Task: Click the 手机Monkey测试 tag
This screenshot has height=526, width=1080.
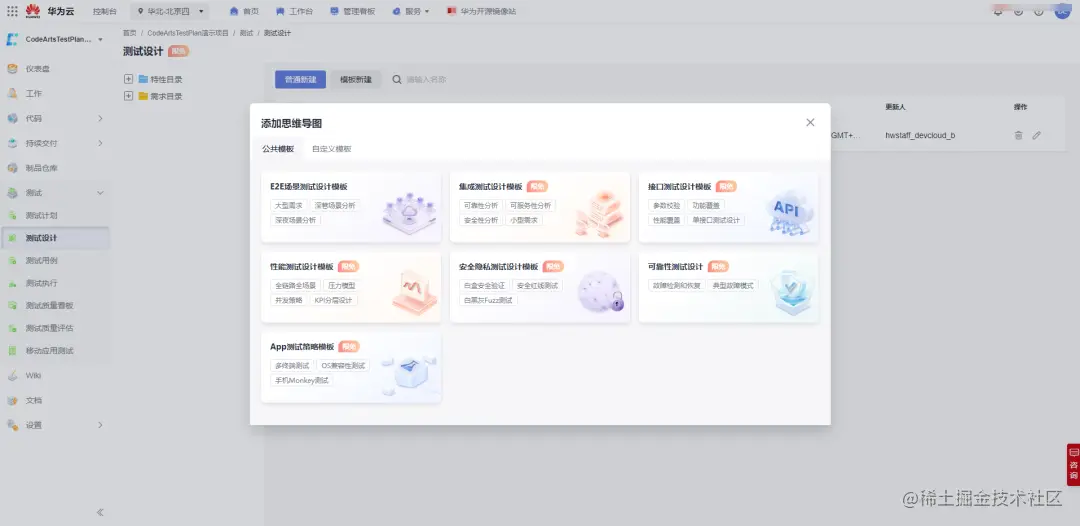Action: point(302,380)
